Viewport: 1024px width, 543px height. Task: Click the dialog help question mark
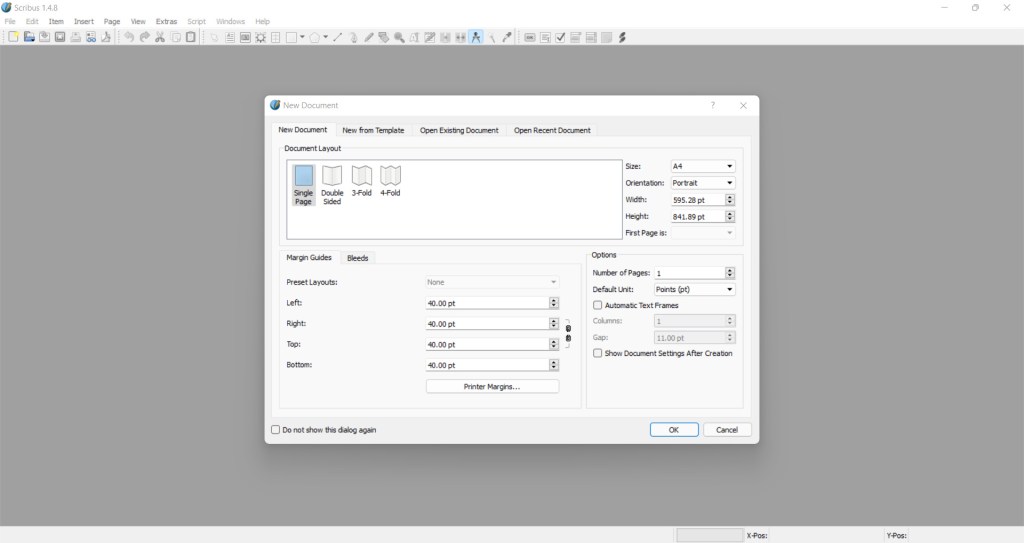tap(712, 105)
